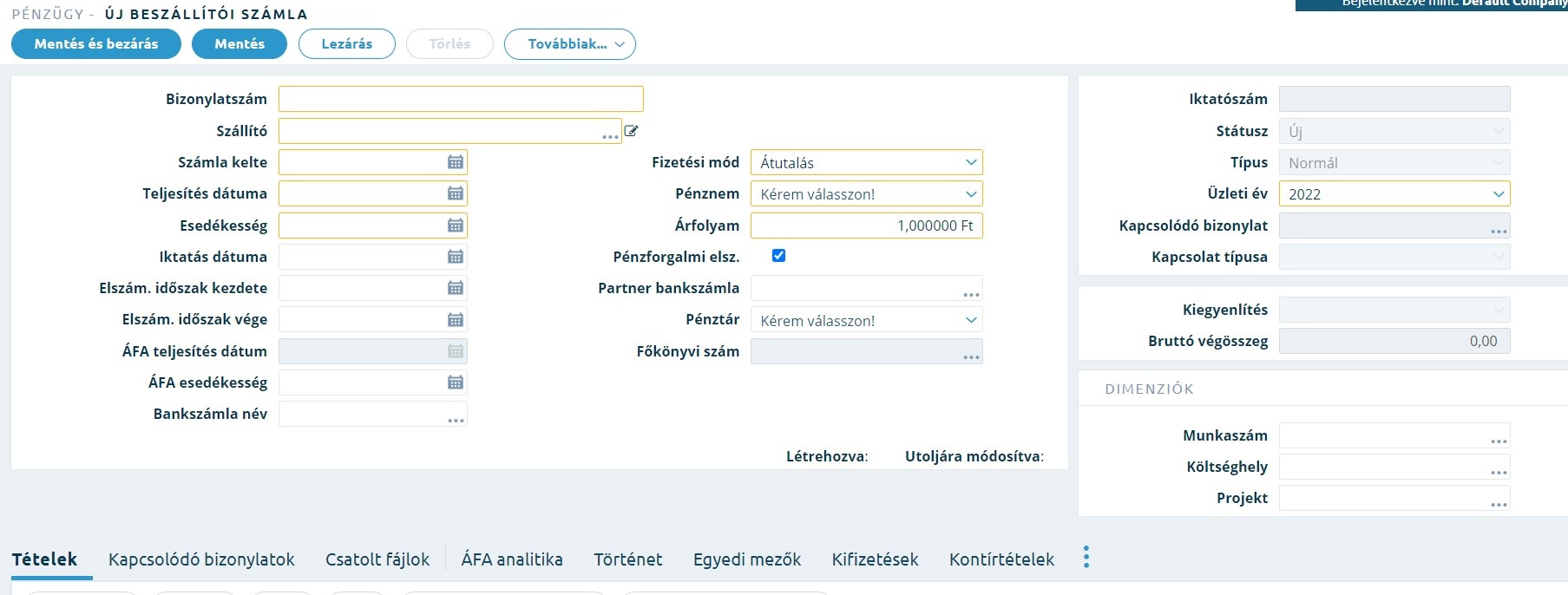
Task: Focus Bizonylatszám input field
Action: [461, 99]
